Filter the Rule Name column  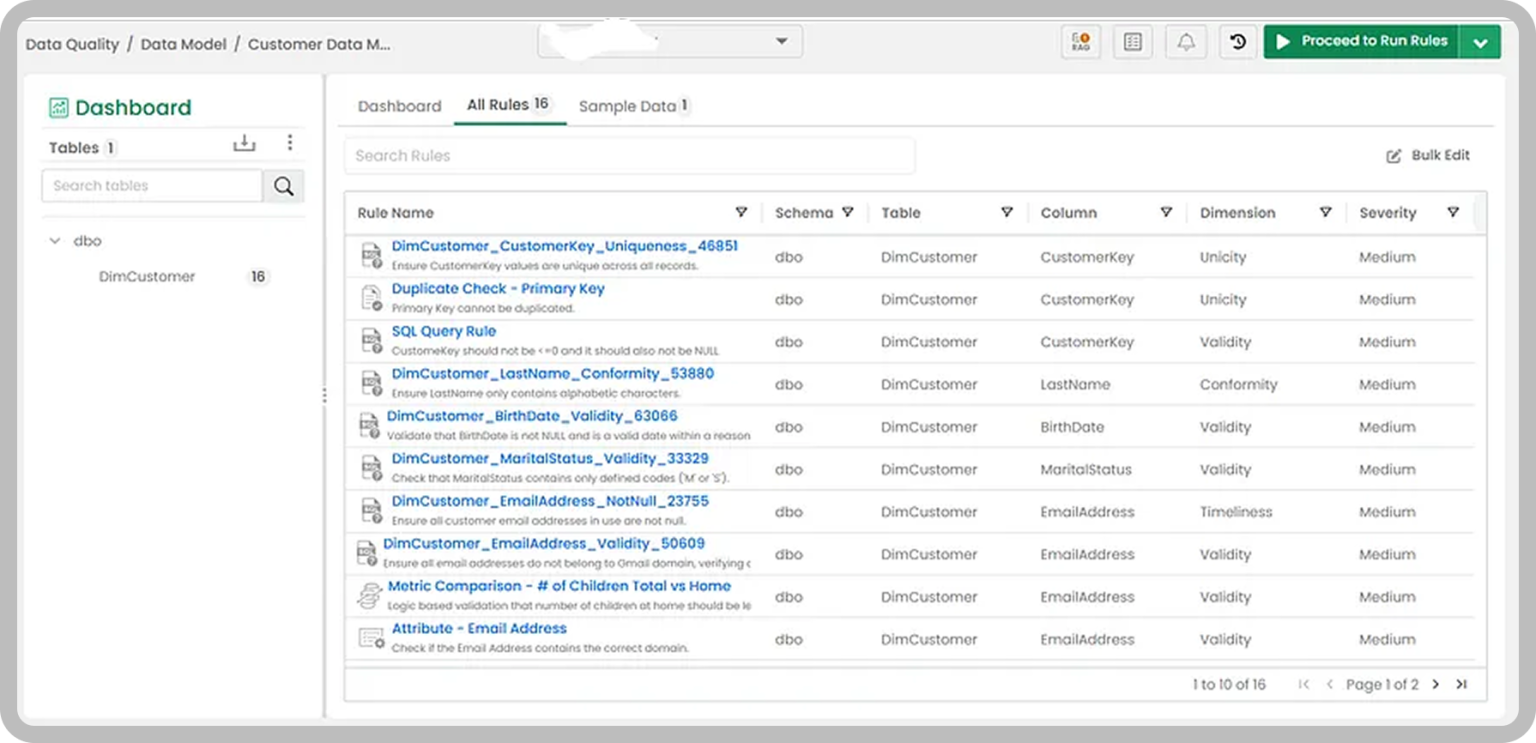tap(741, 212)
